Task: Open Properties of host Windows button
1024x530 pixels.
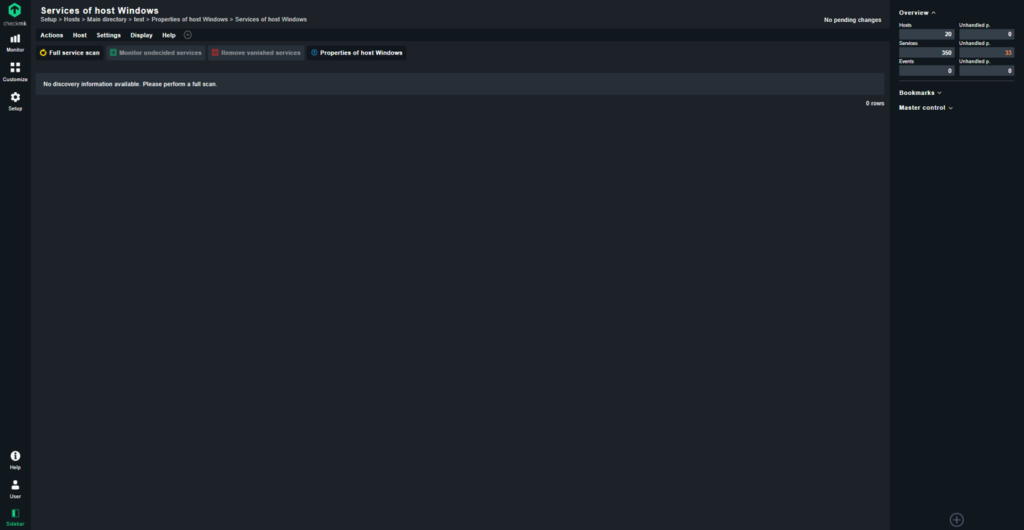Action: coord(357,53)
